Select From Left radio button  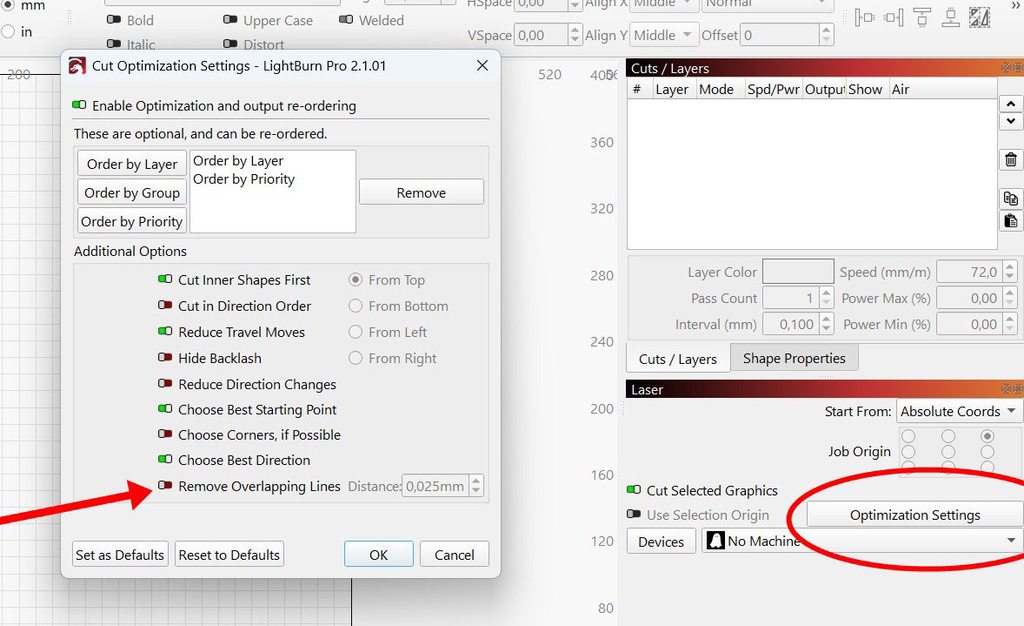(355, 332)
